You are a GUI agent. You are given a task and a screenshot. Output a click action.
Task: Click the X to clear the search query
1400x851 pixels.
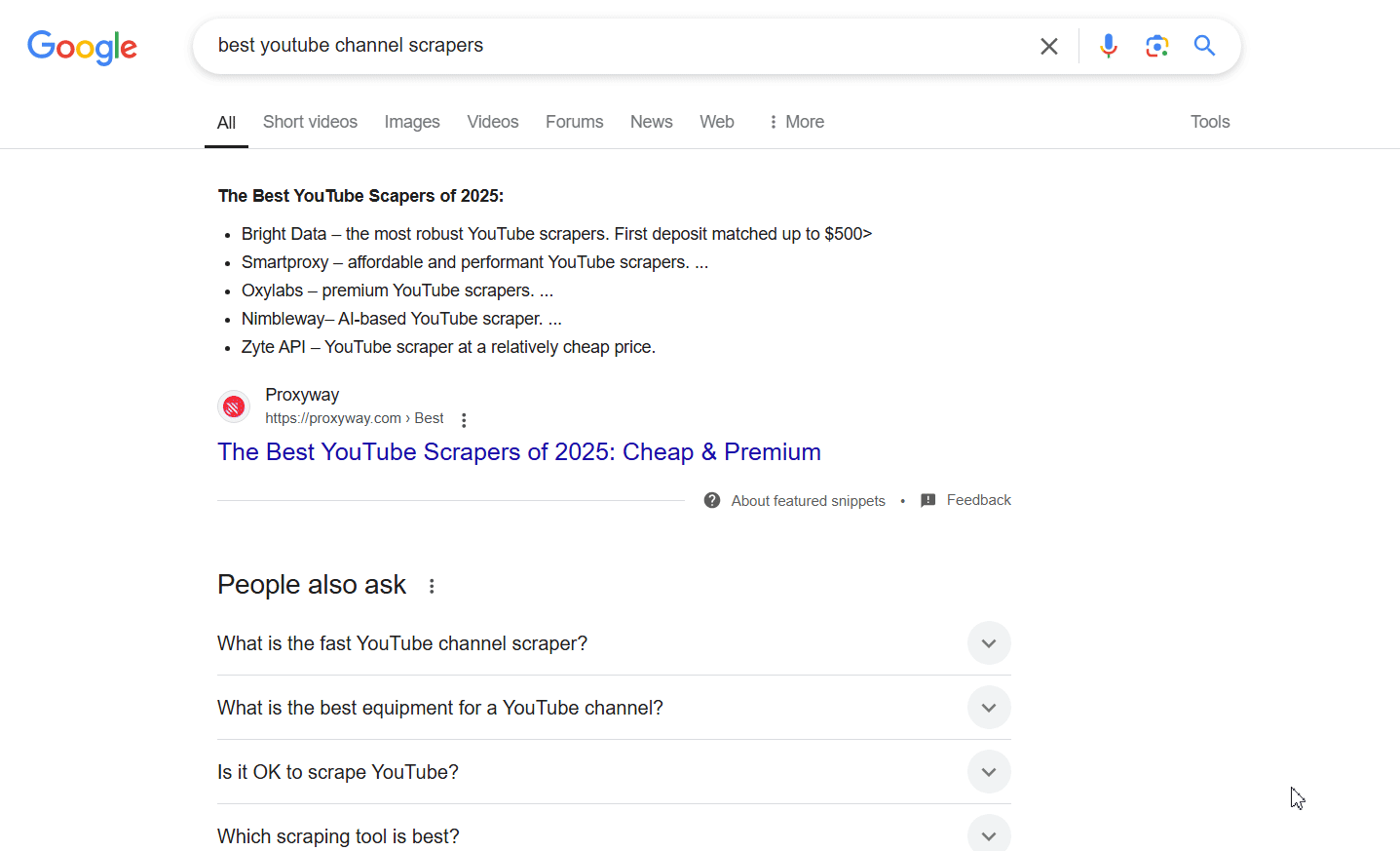click(x=1049, y=45)
